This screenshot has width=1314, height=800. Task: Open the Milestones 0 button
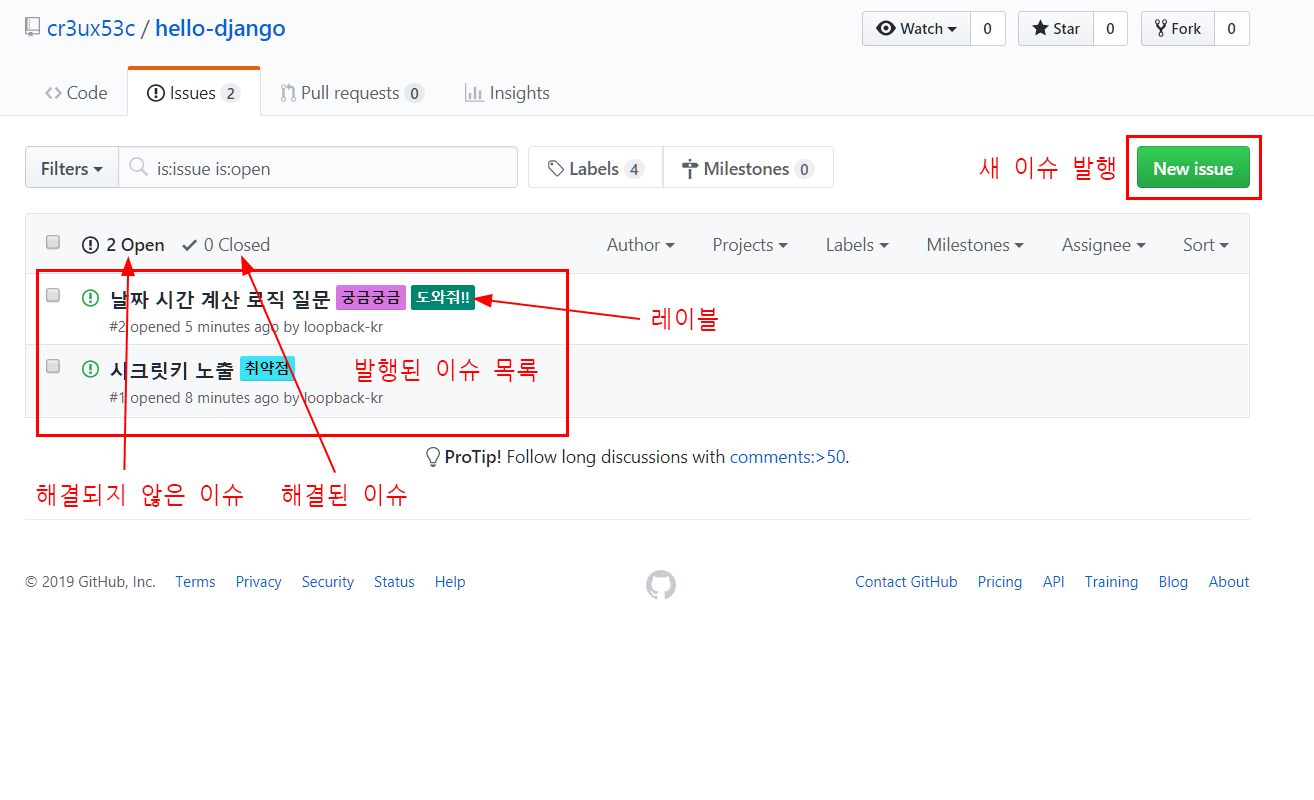click(748, 168)
